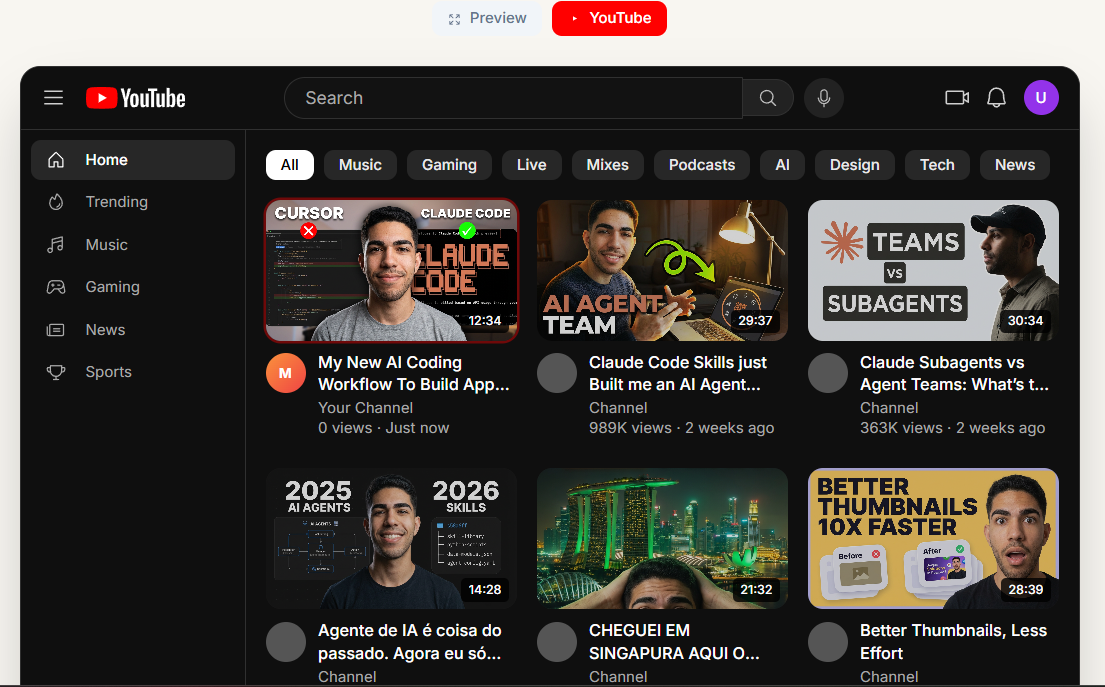Open the notifications bell
This screenshot has height=687, width=1105.
pos(996,97)
